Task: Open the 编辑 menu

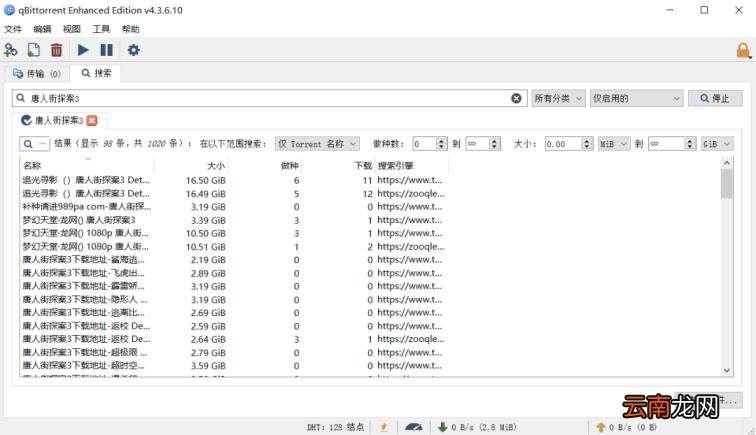Action: point(42,29)
